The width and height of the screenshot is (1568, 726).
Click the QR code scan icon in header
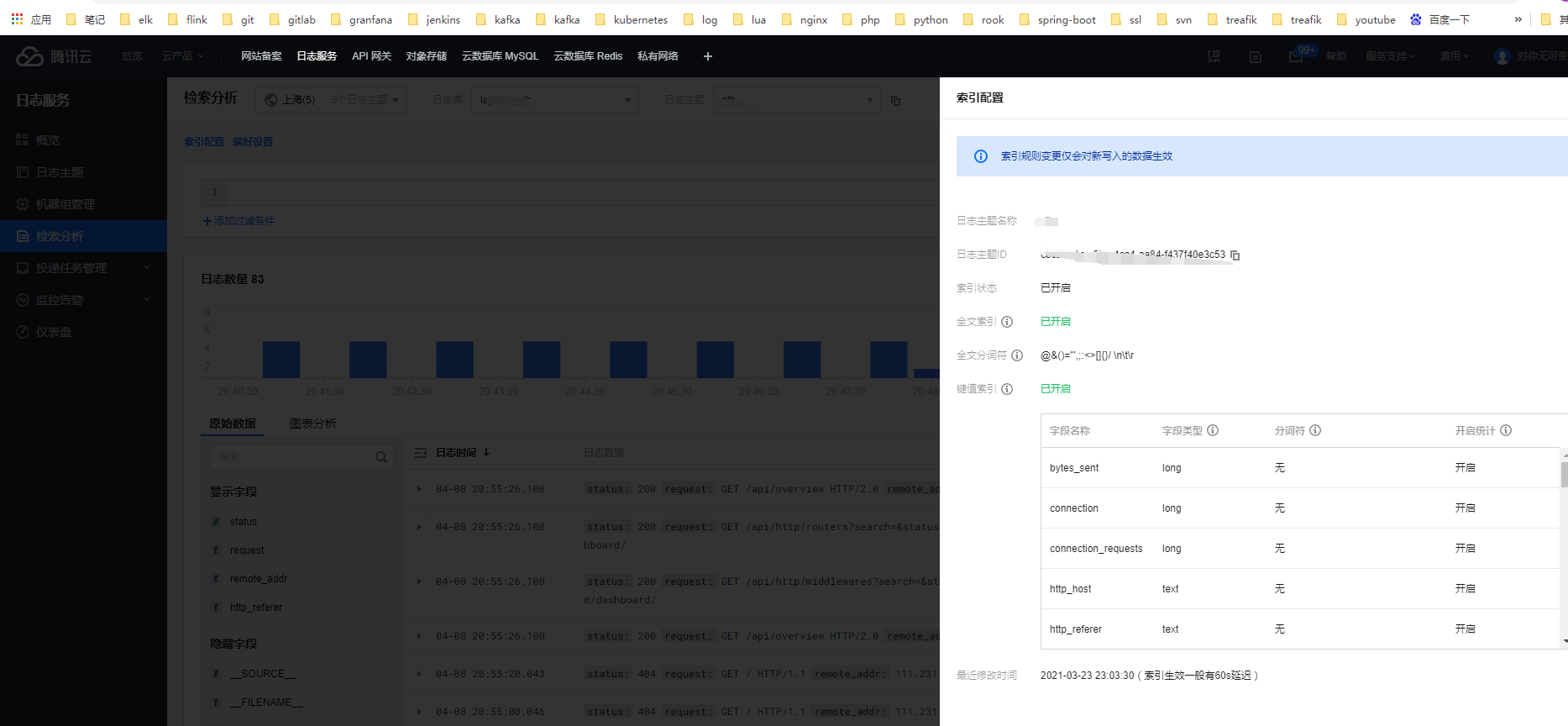(1214, 56)
